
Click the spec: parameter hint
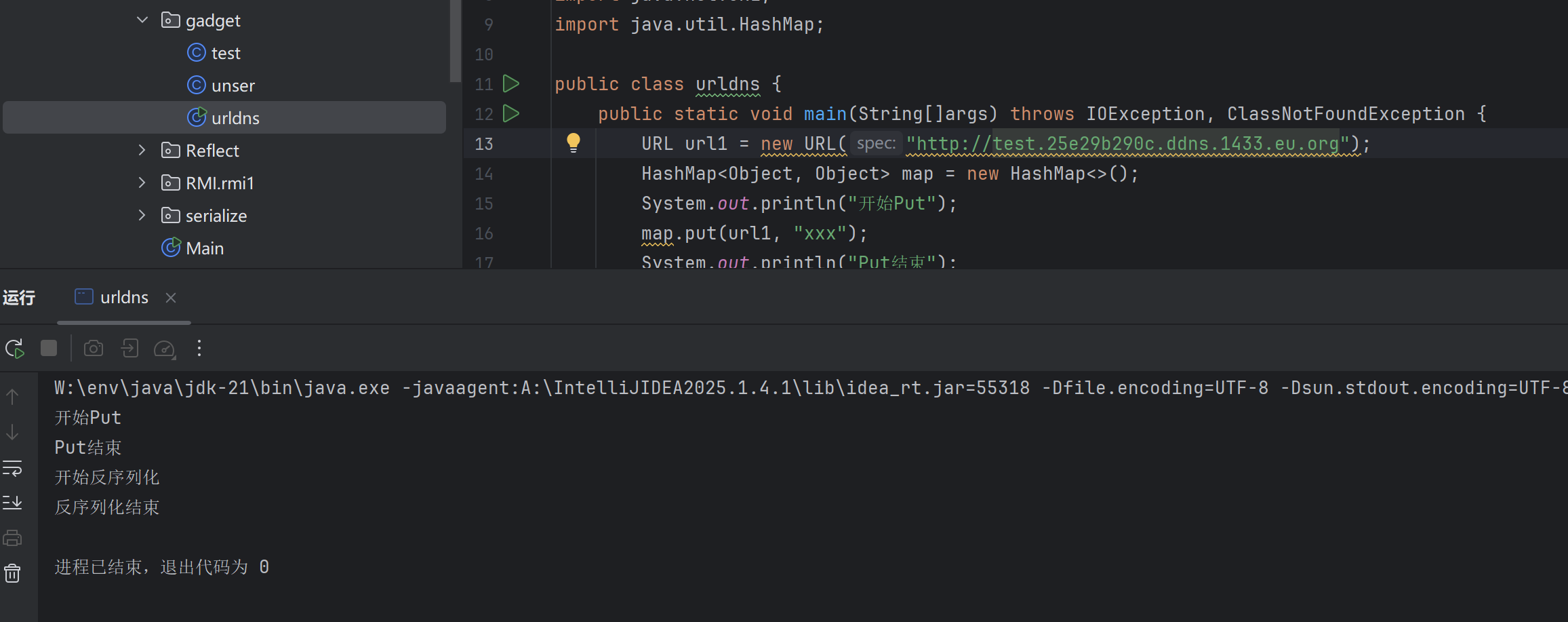(876, 144)
